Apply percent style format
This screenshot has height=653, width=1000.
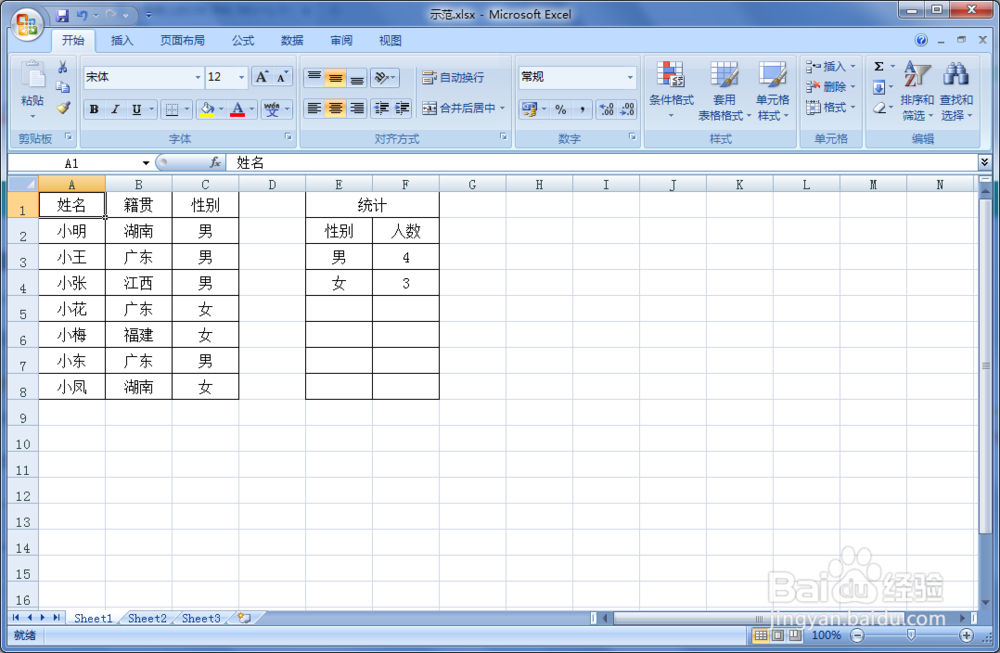tap(561, 109)
